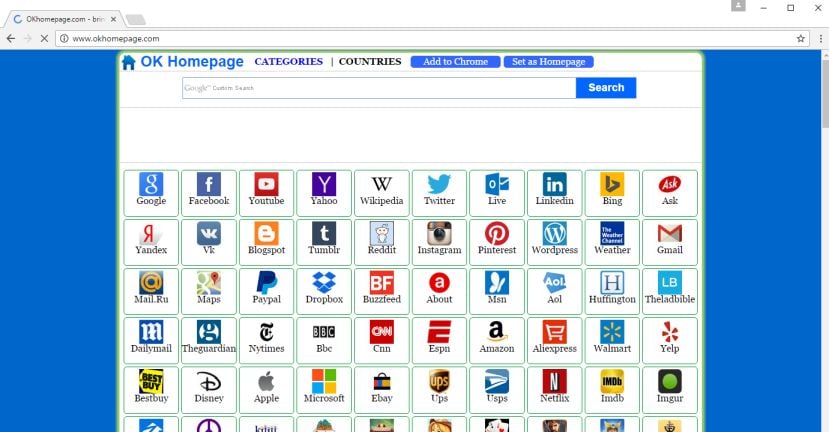The image size is (829, 432).
Task: Open the Aol tile
Action: (555, 291)
